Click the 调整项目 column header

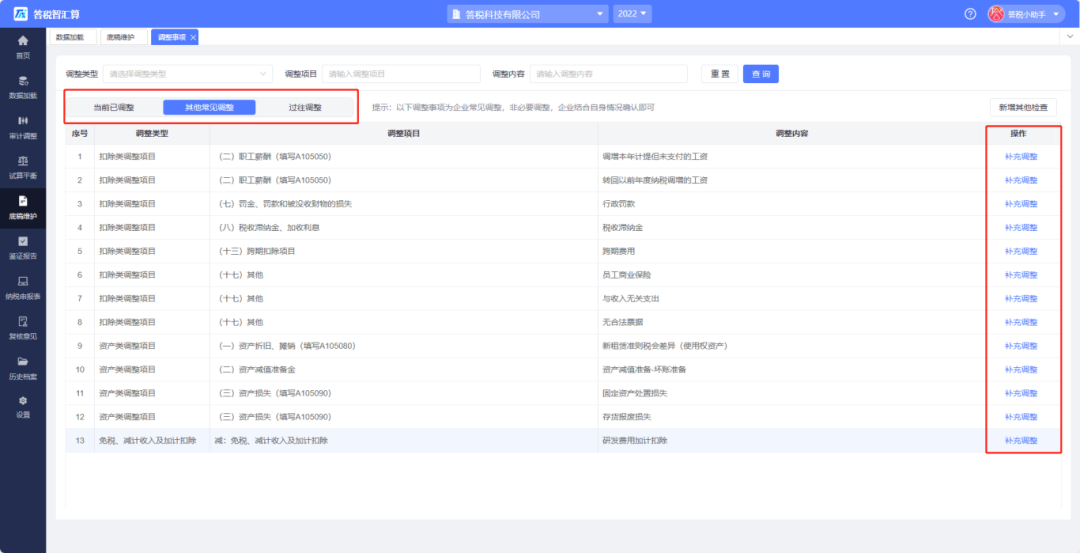[404, 133]
